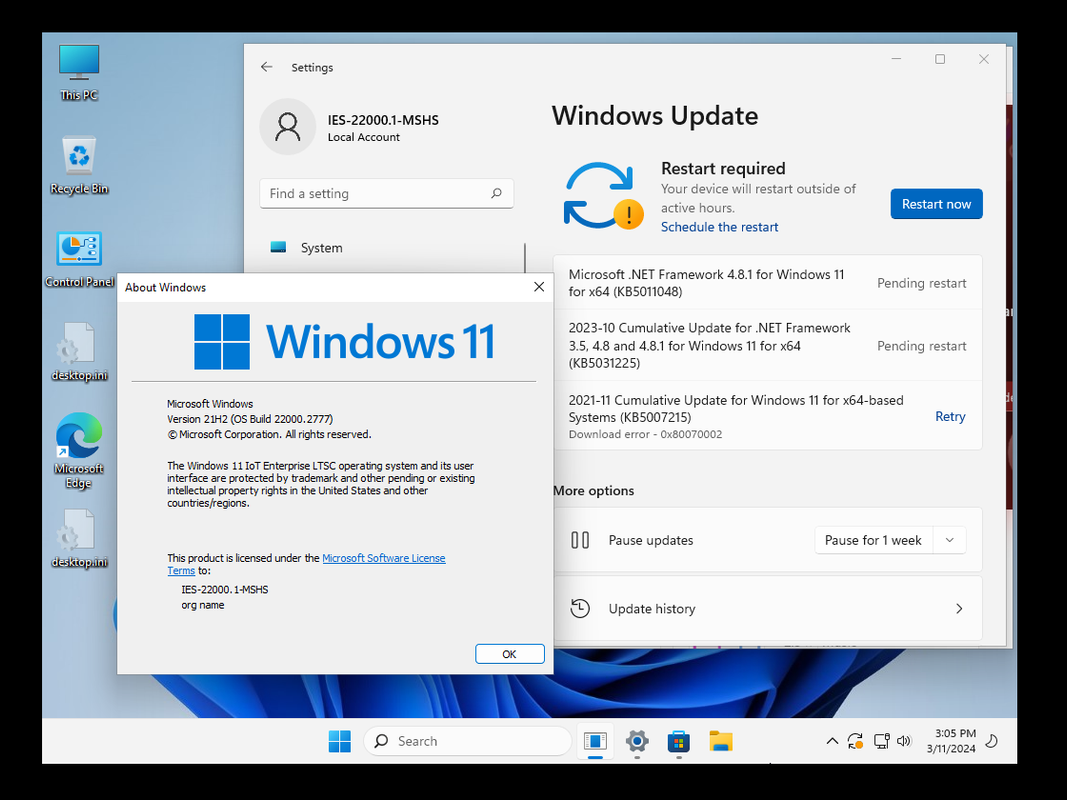Close the About Windows dialog

click(539, 287)
